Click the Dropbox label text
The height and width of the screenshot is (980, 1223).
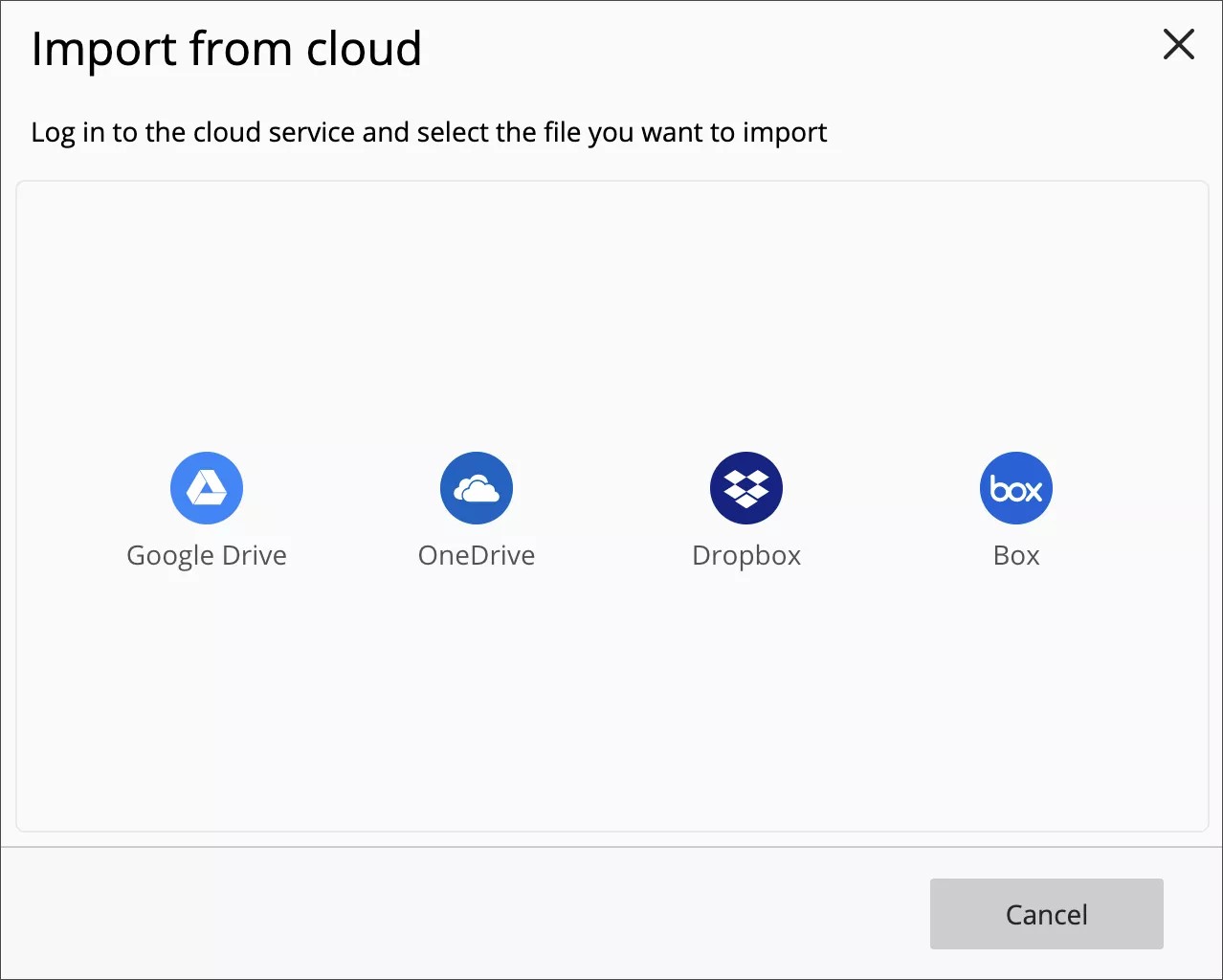point(745,554)
